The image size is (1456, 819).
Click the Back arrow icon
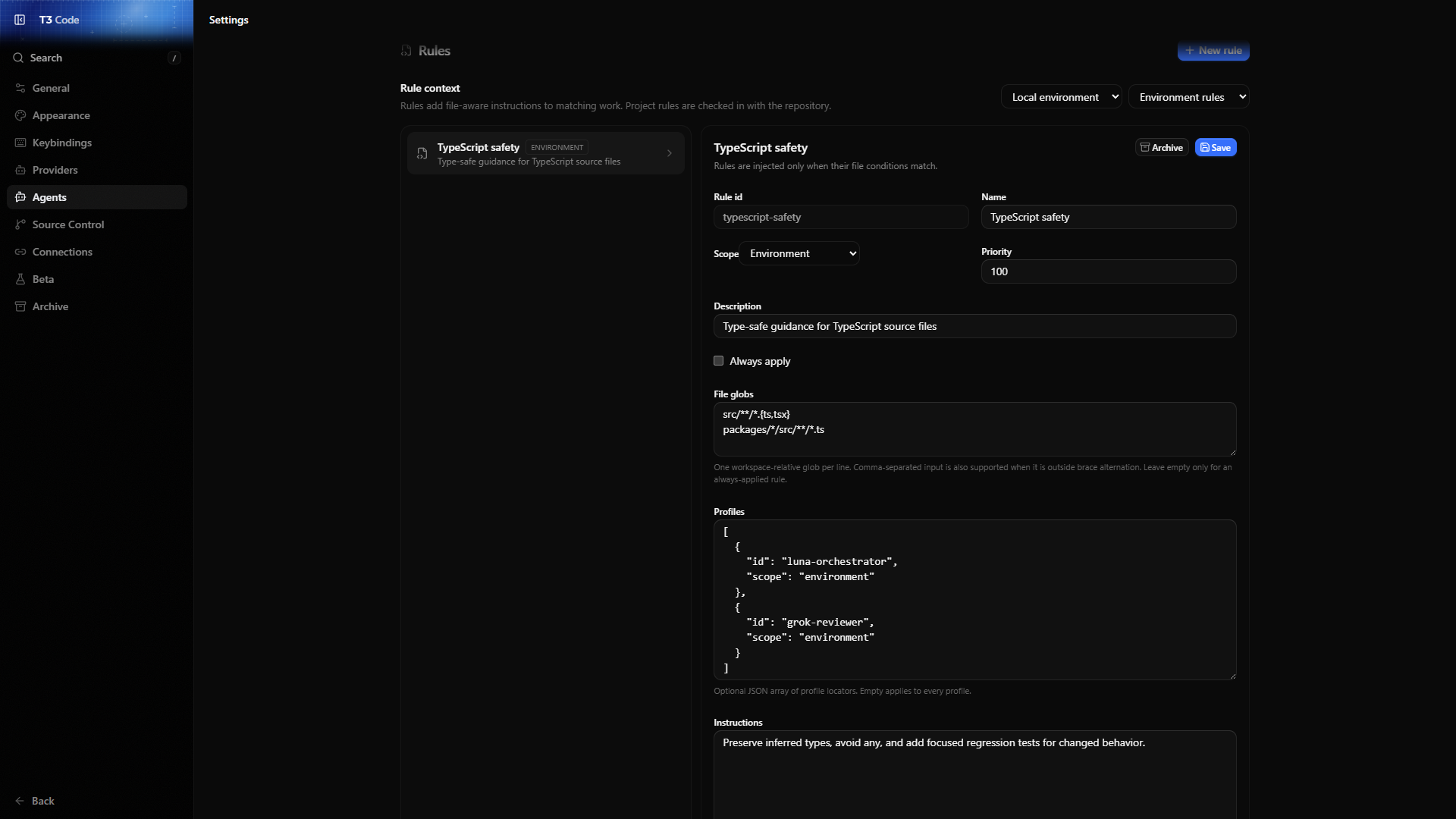(x=20, y=801)
